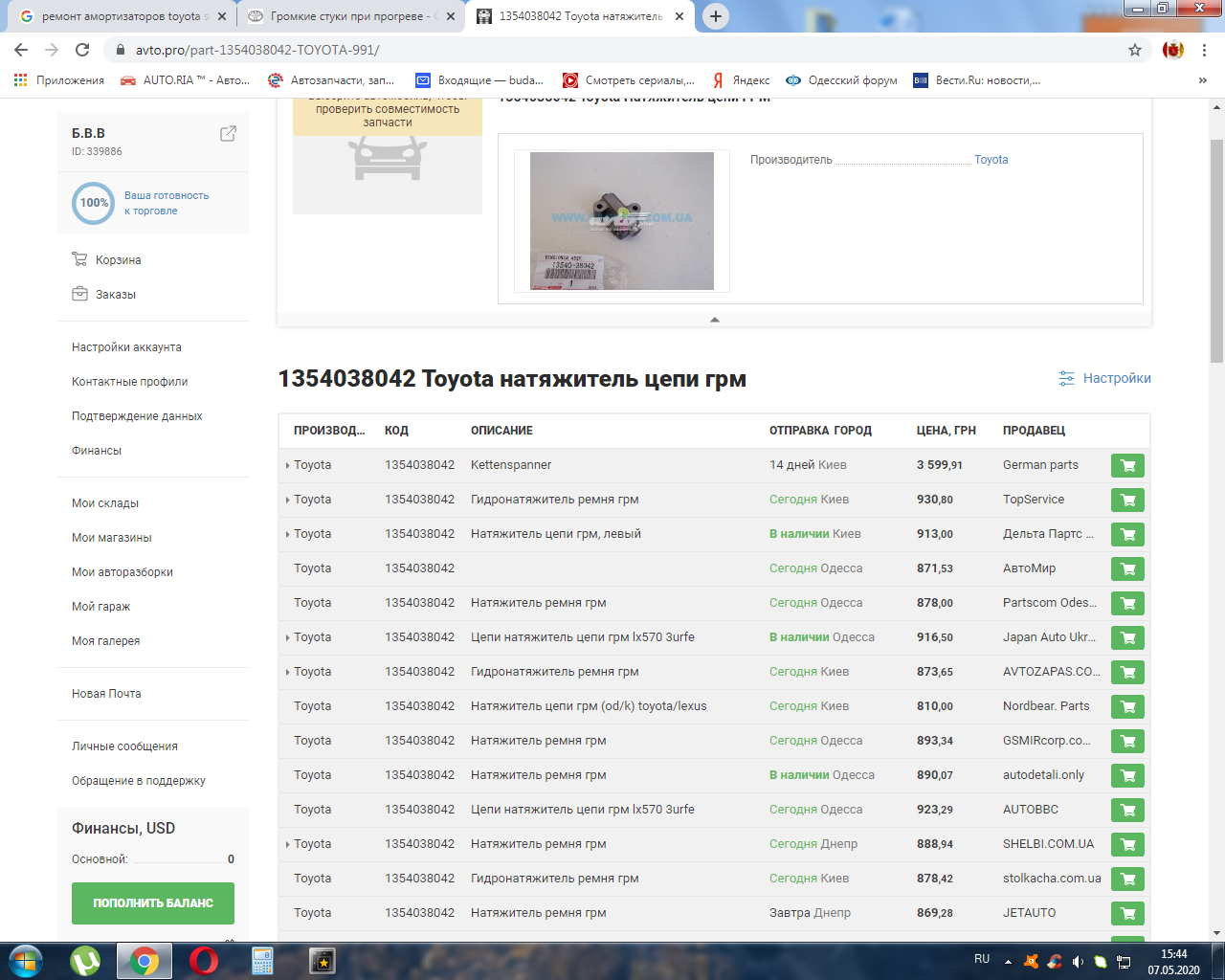The image size is (1225, 980).
Task: Open the Toyota manufacturer link
Action: (991, 160)
